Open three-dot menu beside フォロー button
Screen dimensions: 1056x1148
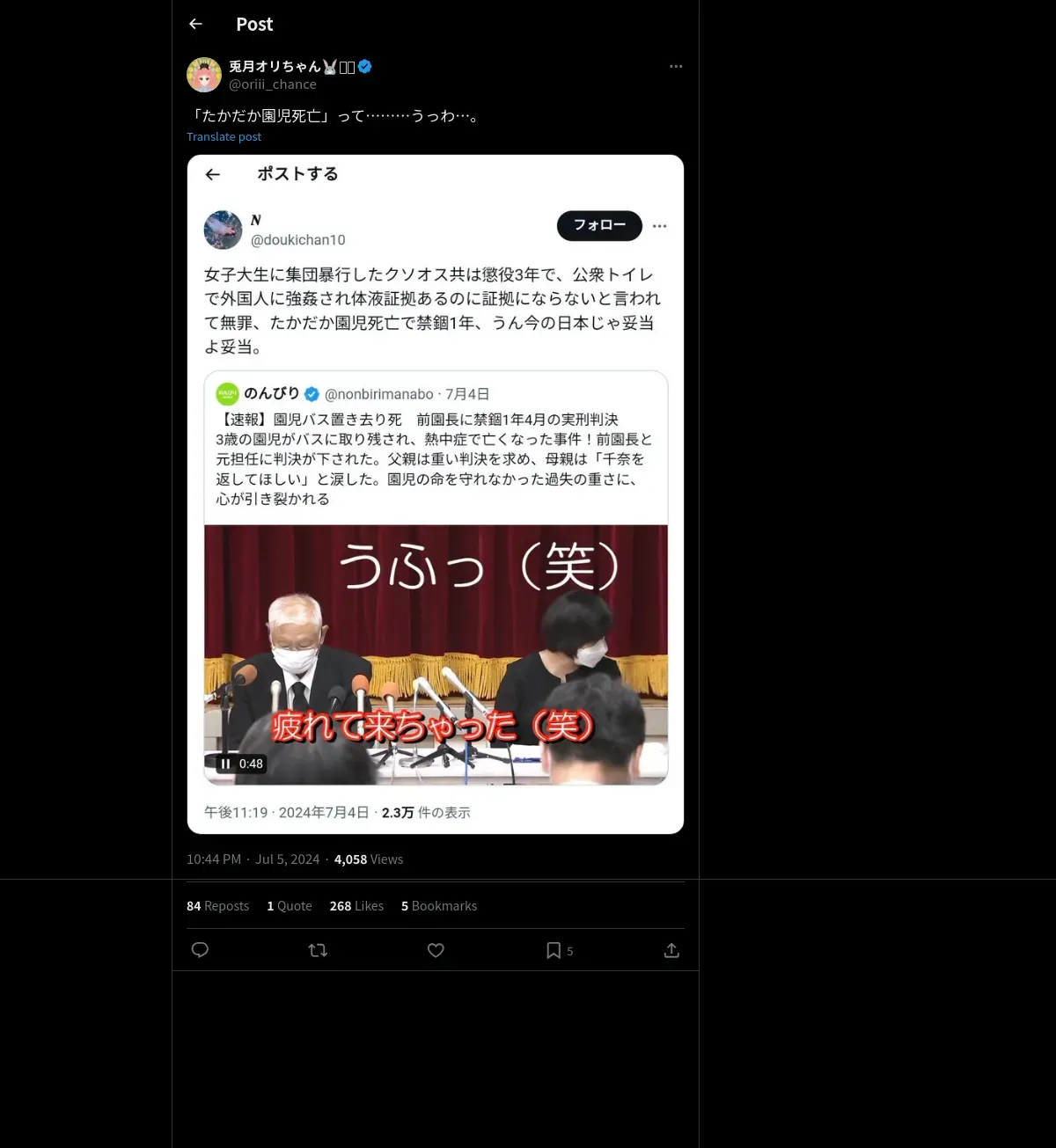(x=660, y=226)
